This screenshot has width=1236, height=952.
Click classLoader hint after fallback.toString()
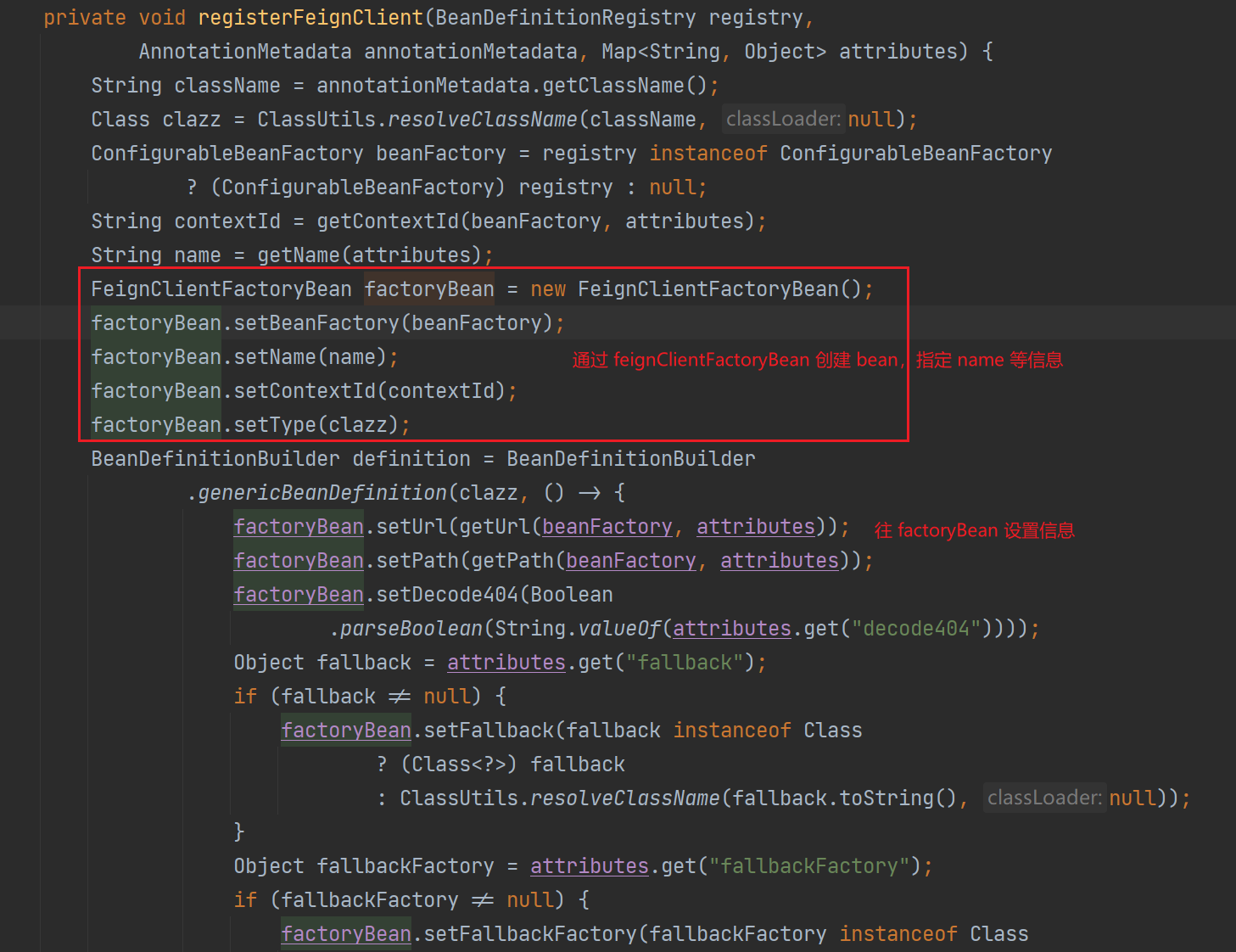coord(1044,798)
